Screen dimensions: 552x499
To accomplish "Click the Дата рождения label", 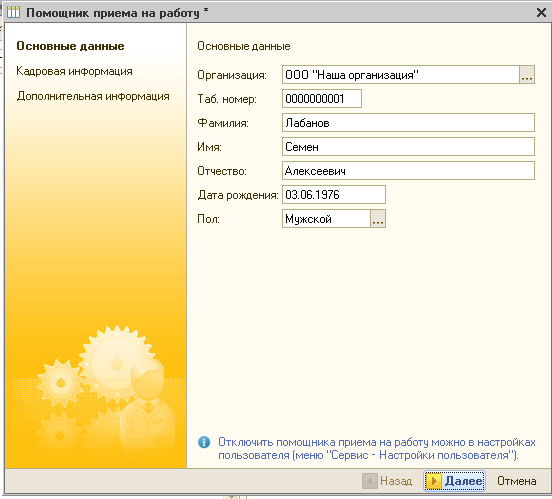I will click(238, 195).
